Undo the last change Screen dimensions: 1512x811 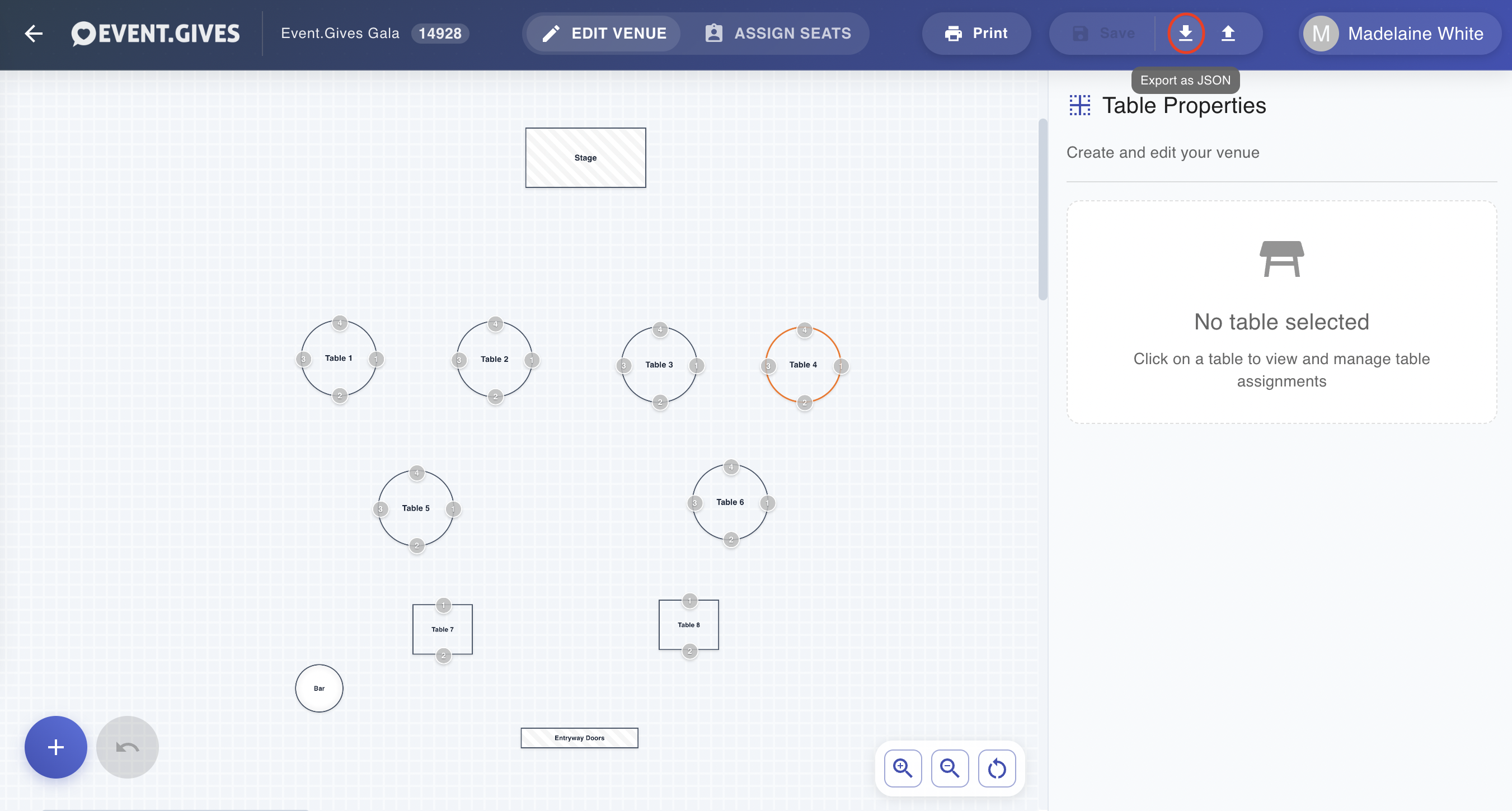coord(128,747)
